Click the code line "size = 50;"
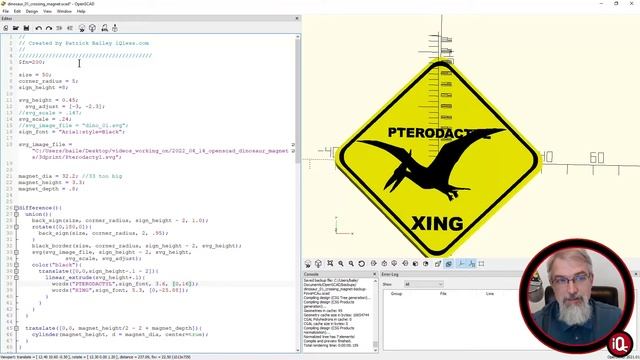This screenshot has height=360, width=640. click(35, 75)
